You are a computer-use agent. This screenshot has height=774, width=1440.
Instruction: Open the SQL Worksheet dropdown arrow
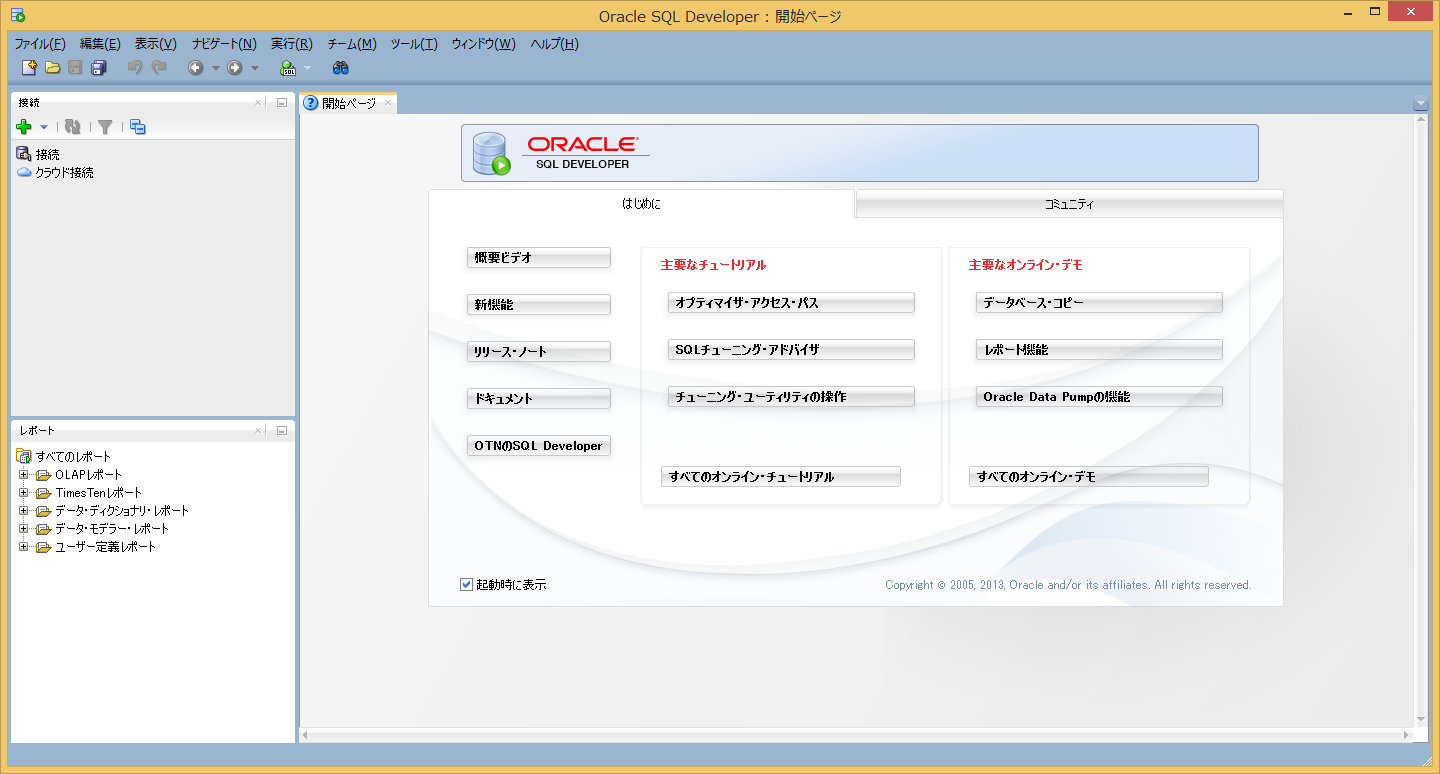click(307, 68)
